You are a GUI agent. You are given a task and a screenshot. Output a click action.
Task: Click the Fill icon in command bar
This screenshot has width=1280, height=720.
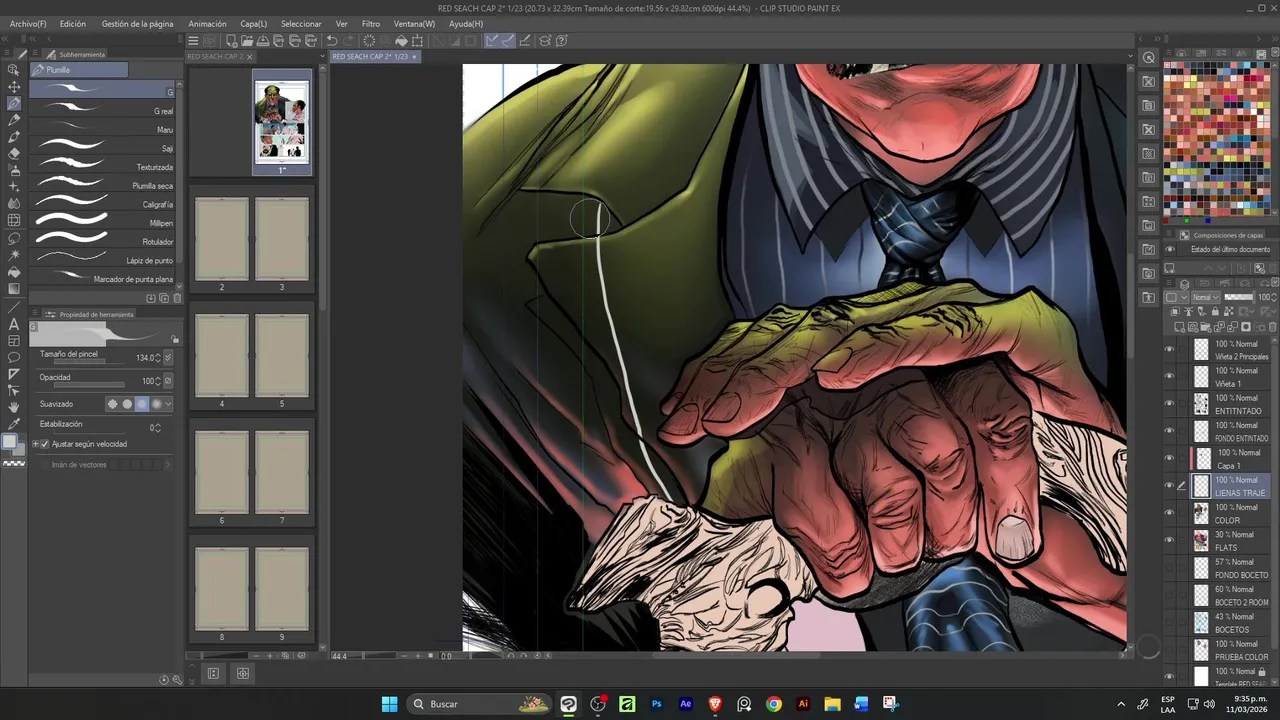click(401, 41)
